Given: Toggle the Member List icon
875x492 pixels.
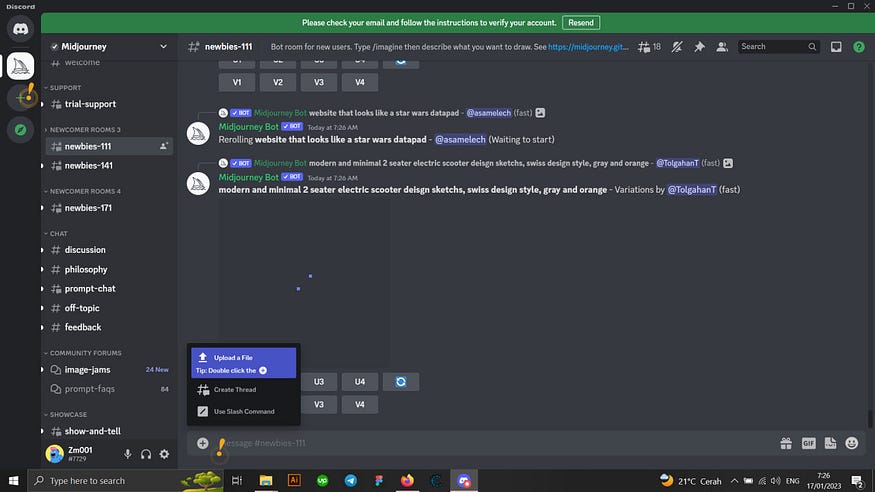Looking at the screenshot, I should coord(722,47).
